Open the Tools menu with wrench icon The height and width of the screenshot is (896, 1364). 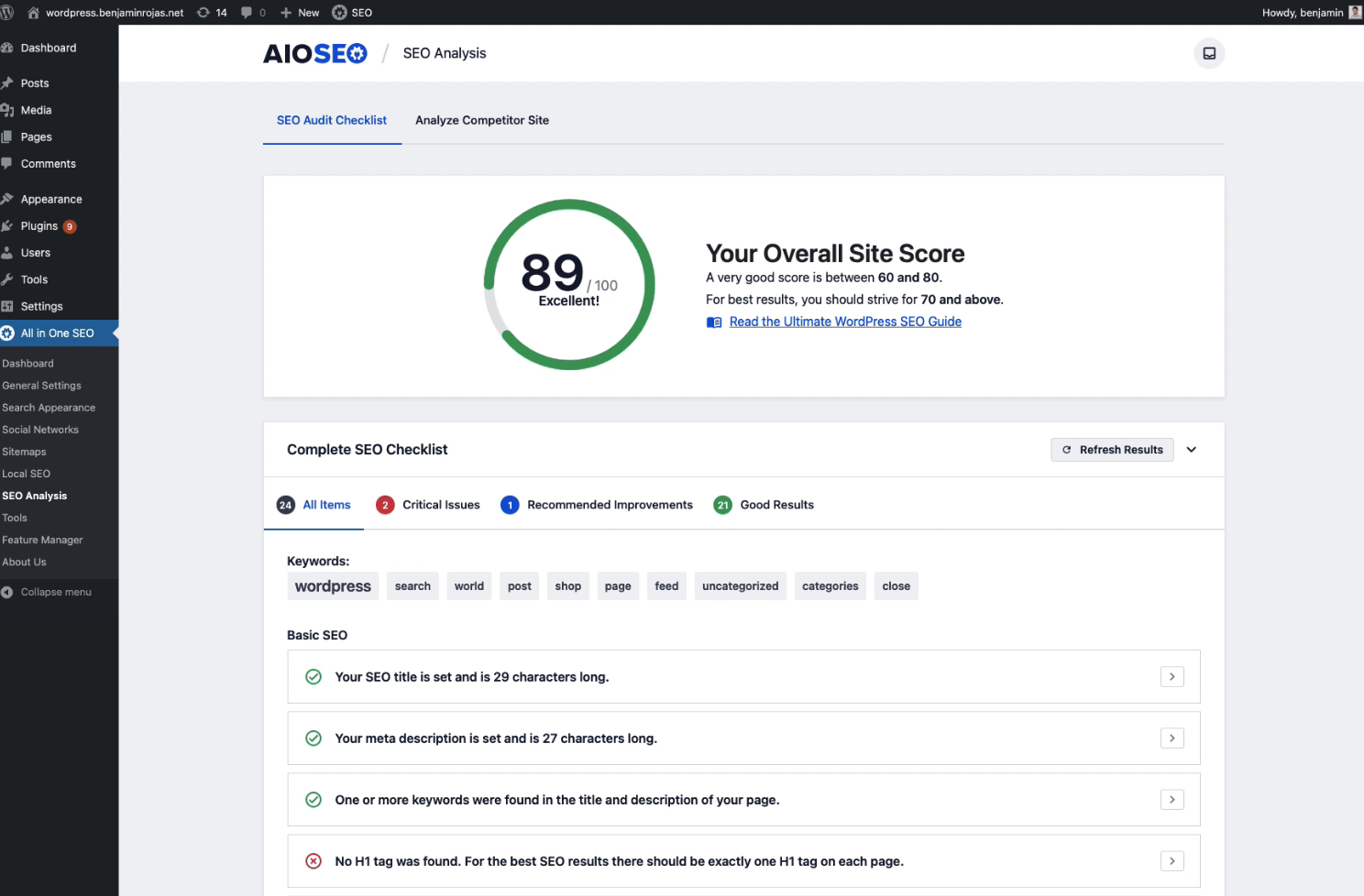(x=34, y=279)
